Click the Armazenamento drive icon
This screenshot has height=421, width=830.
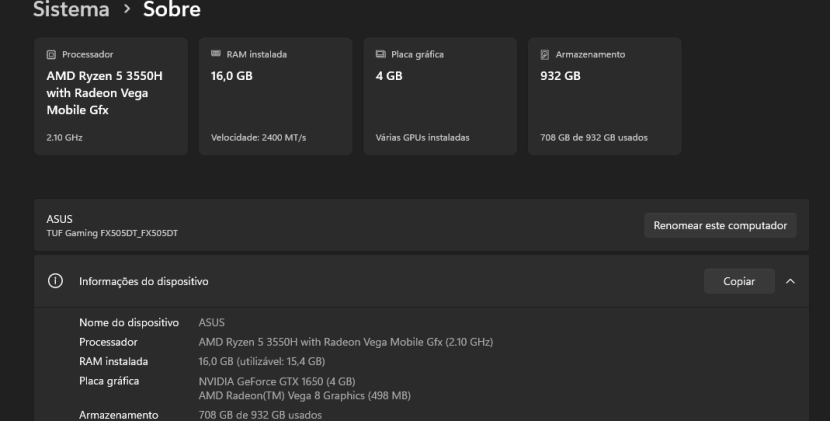[x=545, y=55]
